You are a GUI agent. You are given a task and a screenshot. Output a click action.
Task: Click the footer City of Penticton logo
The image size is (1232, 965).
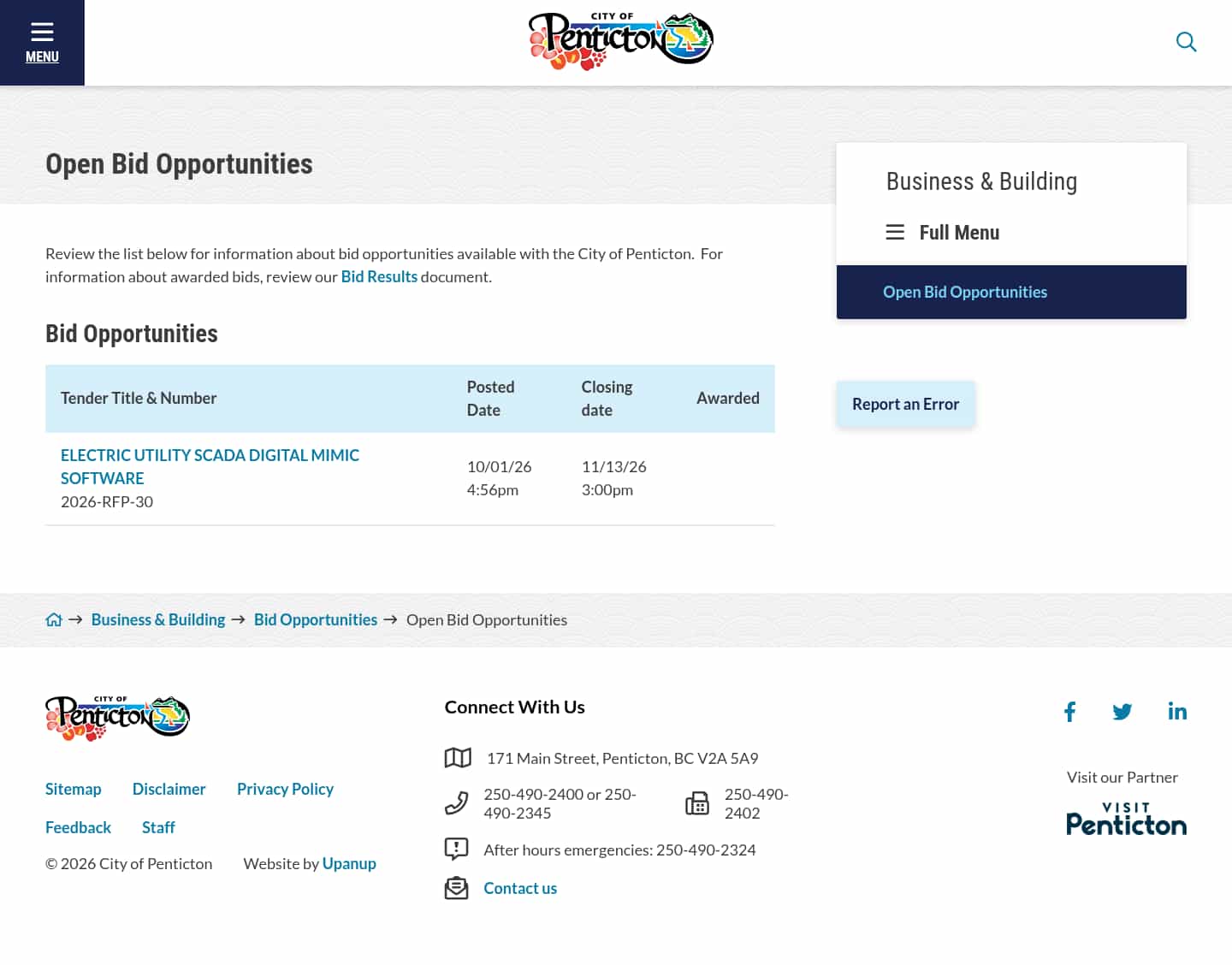coord(117,718)
